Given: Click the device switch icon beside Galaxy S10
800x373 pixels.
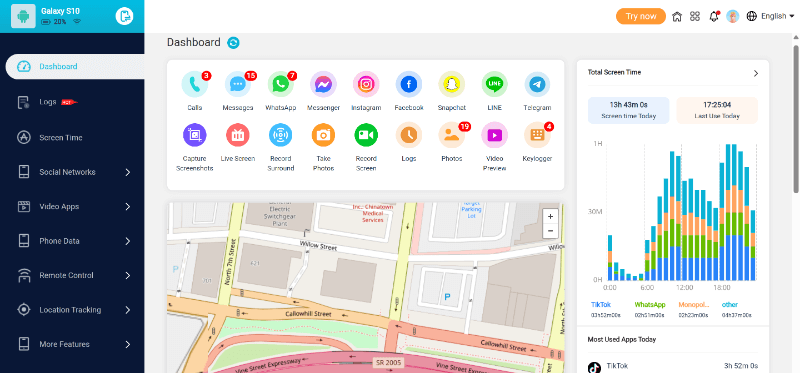Looking at the screenshot, I should [x=124, y=16].
